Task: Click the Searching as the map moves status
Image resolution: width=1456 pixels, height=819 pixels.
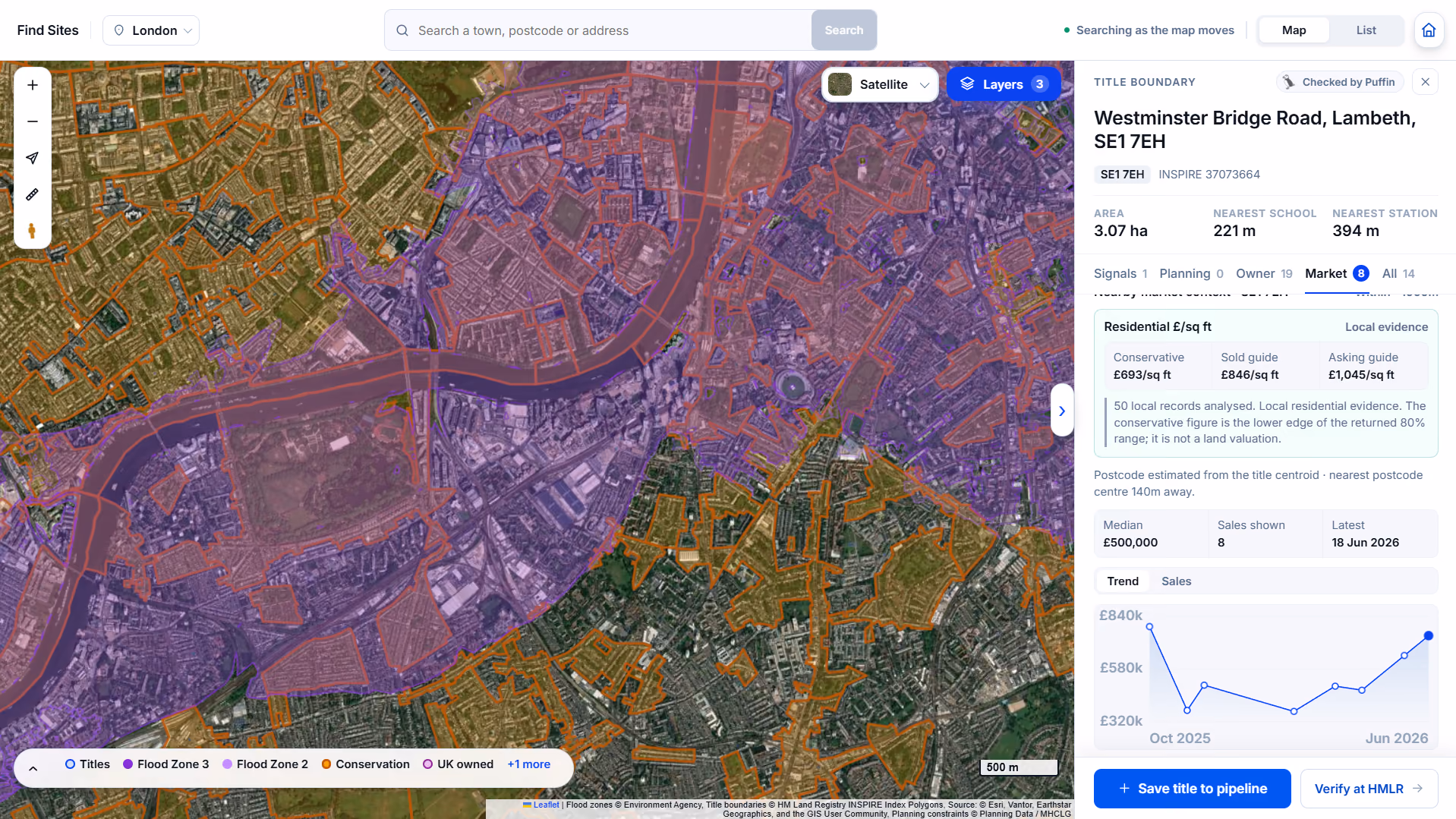Action: point(1149,30)
